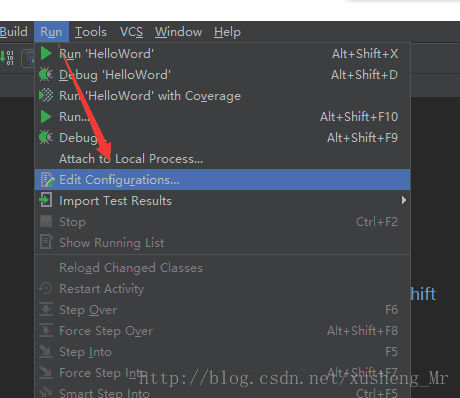Image resolution: width=460 pixels, height=398 pixels.
Task: Choose Run 'HelloWord' with Coverage
Action: coord(222,96)
